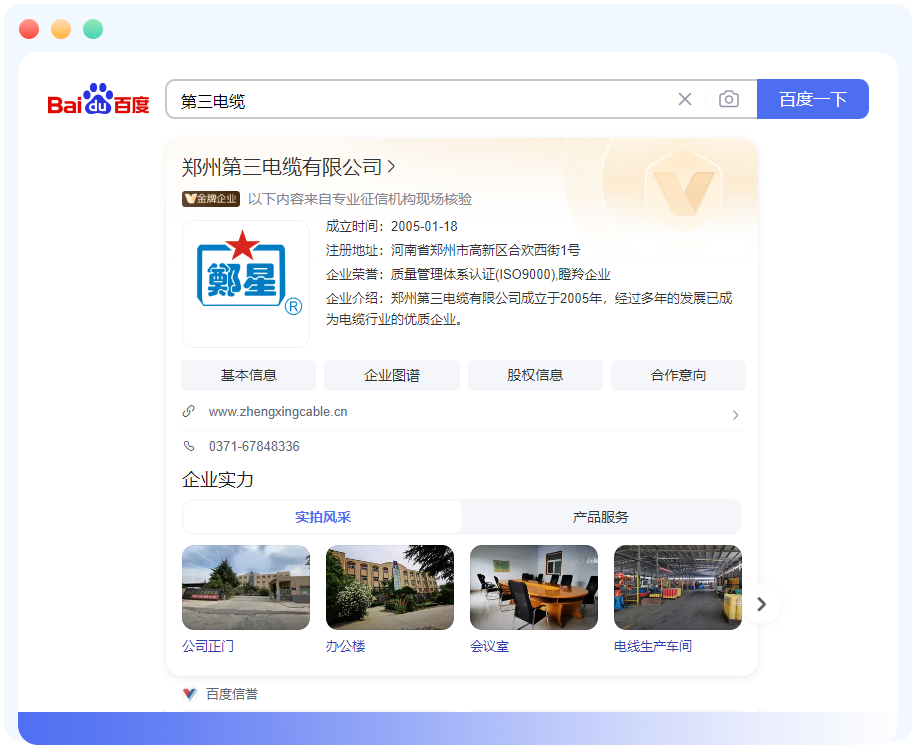Open 合作意向 section
This screenshot has height=745, width=916.
(x=678, y=375)
